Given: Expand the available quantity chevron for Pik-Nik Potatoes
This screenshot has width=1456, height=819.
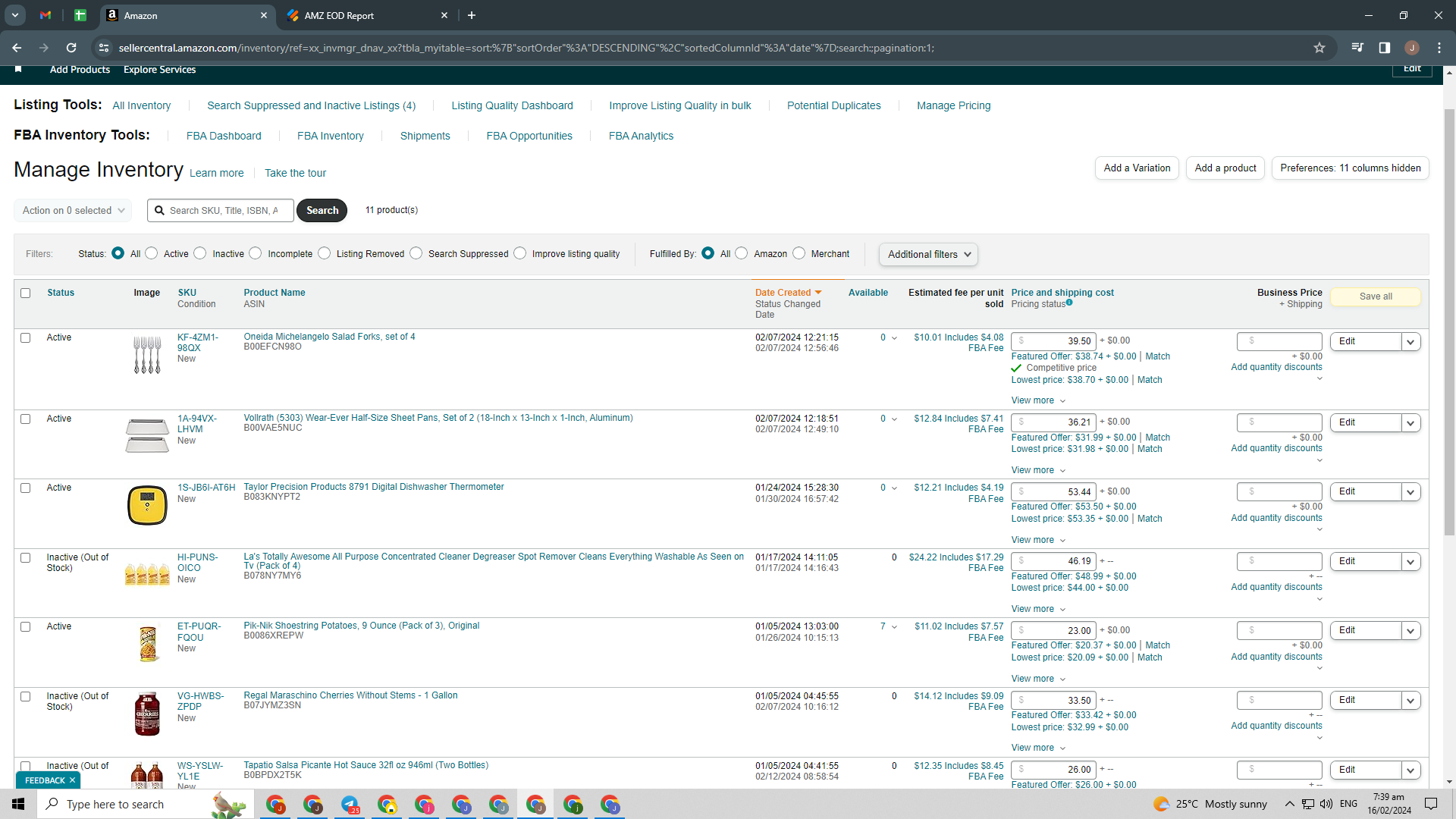Looking at the screenshot, I should coord(895,627).
